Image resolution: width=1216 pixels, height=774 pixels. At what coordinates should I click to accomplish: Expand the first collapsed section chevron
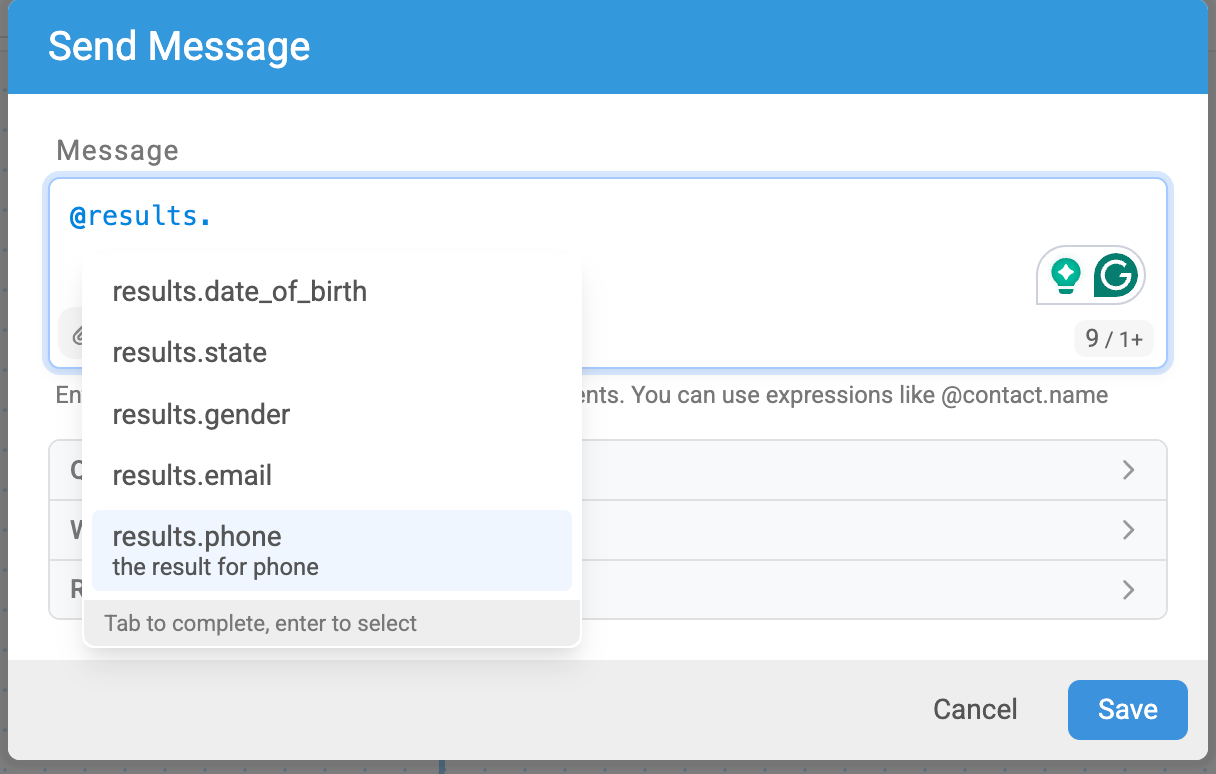tap(1128, 470)
